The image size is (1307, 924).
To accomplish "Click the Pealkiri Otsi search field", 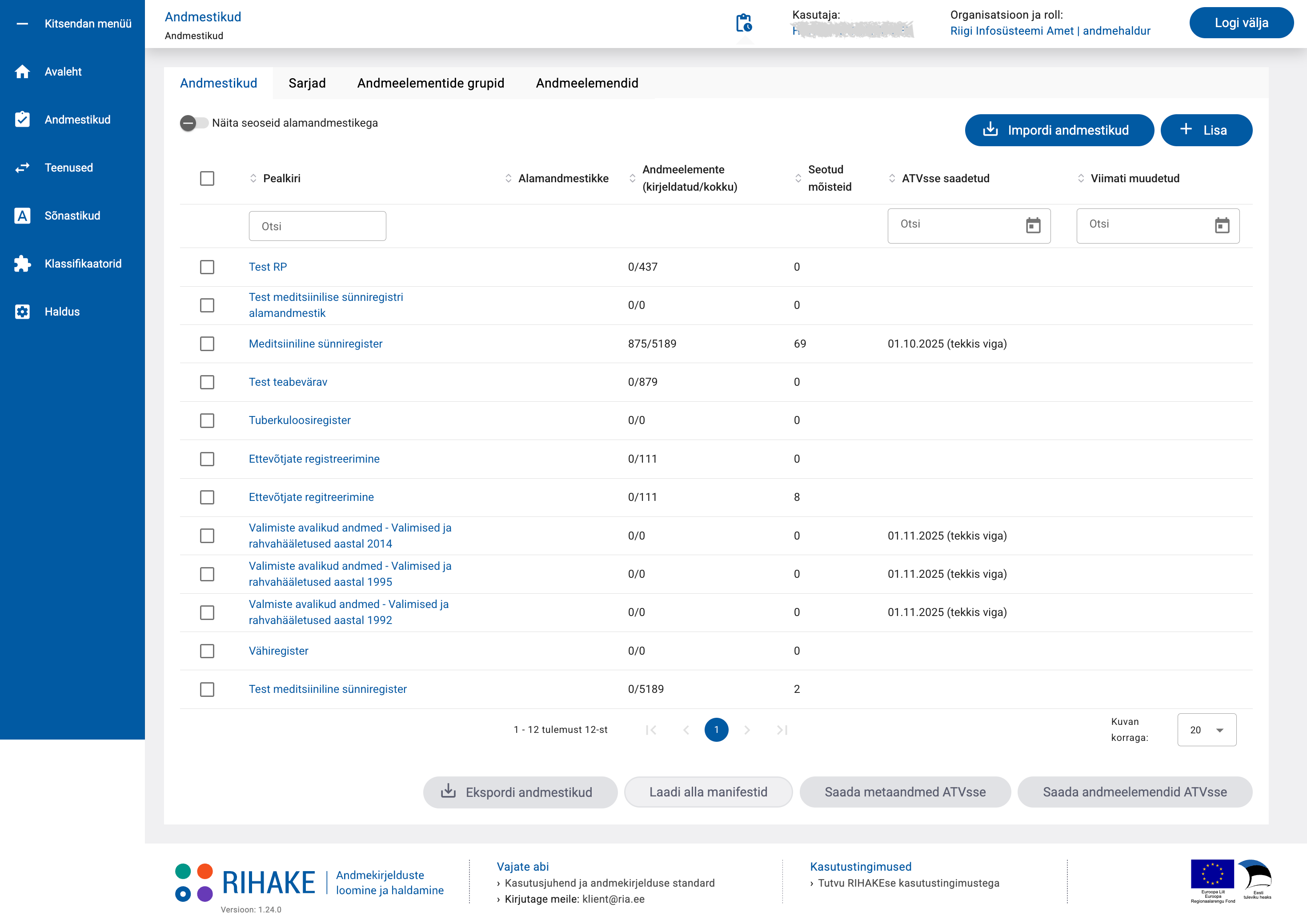I will (317, 227).
